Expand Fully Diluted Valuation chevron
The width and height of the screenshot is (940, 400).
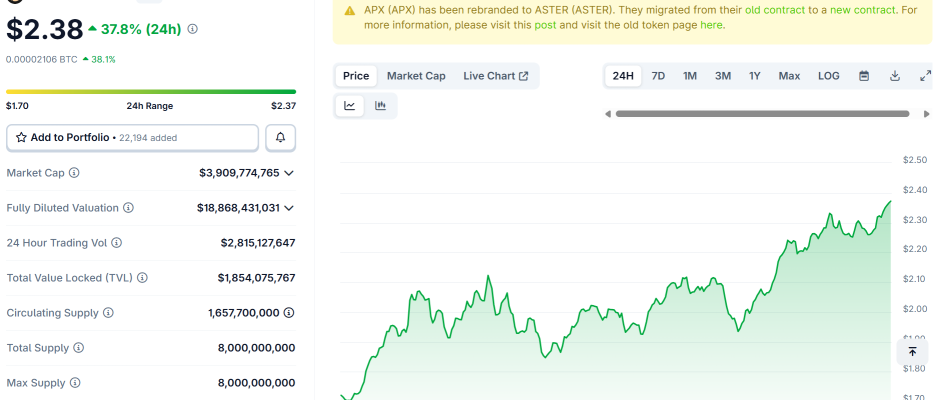(x=289, y=208)
